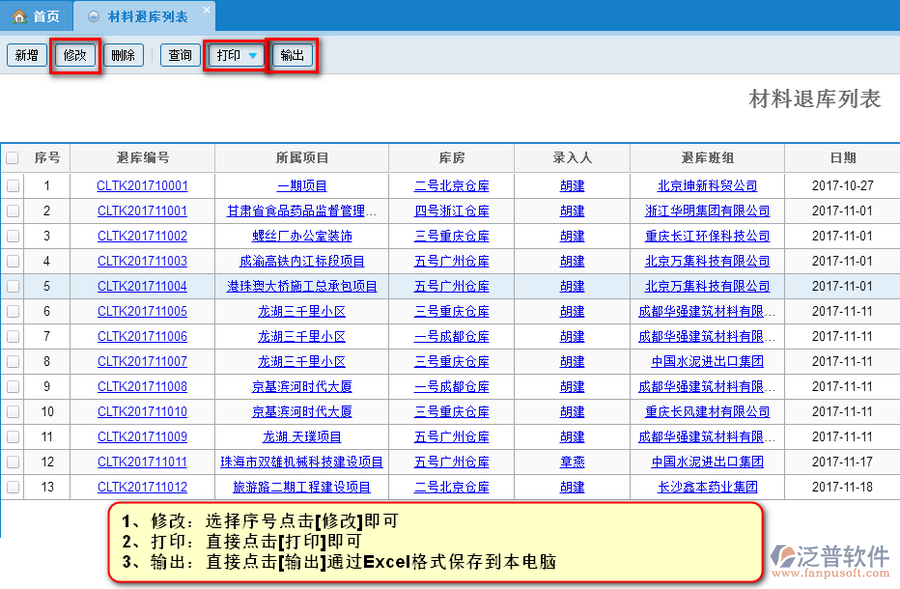Tick the checkbox for row 13
Screen dimensions: 900x589
12,487
